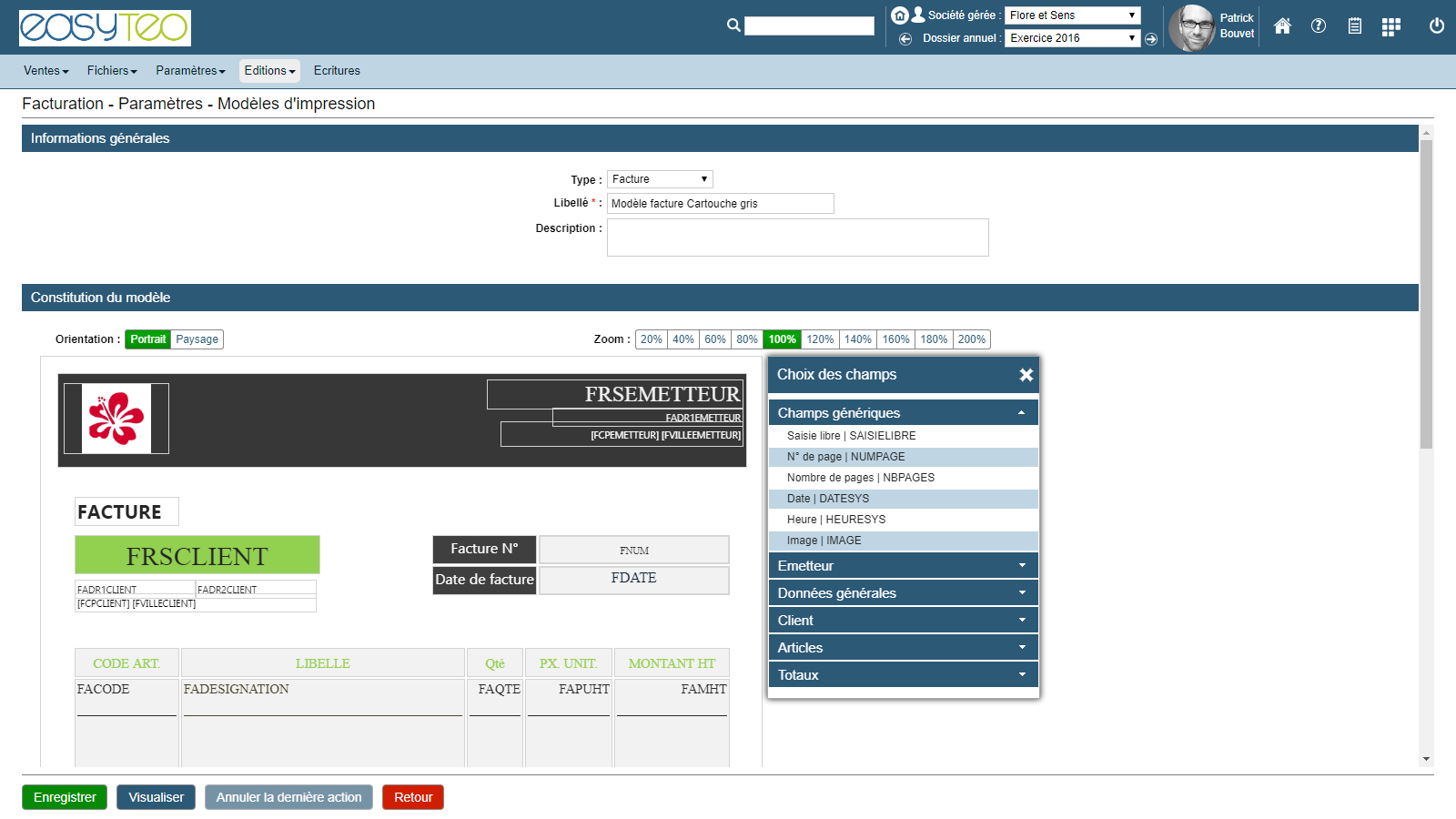Open the Ecritures menu item
The image size is (1456, 819).
pyautogui.click(x=337, y=71)
